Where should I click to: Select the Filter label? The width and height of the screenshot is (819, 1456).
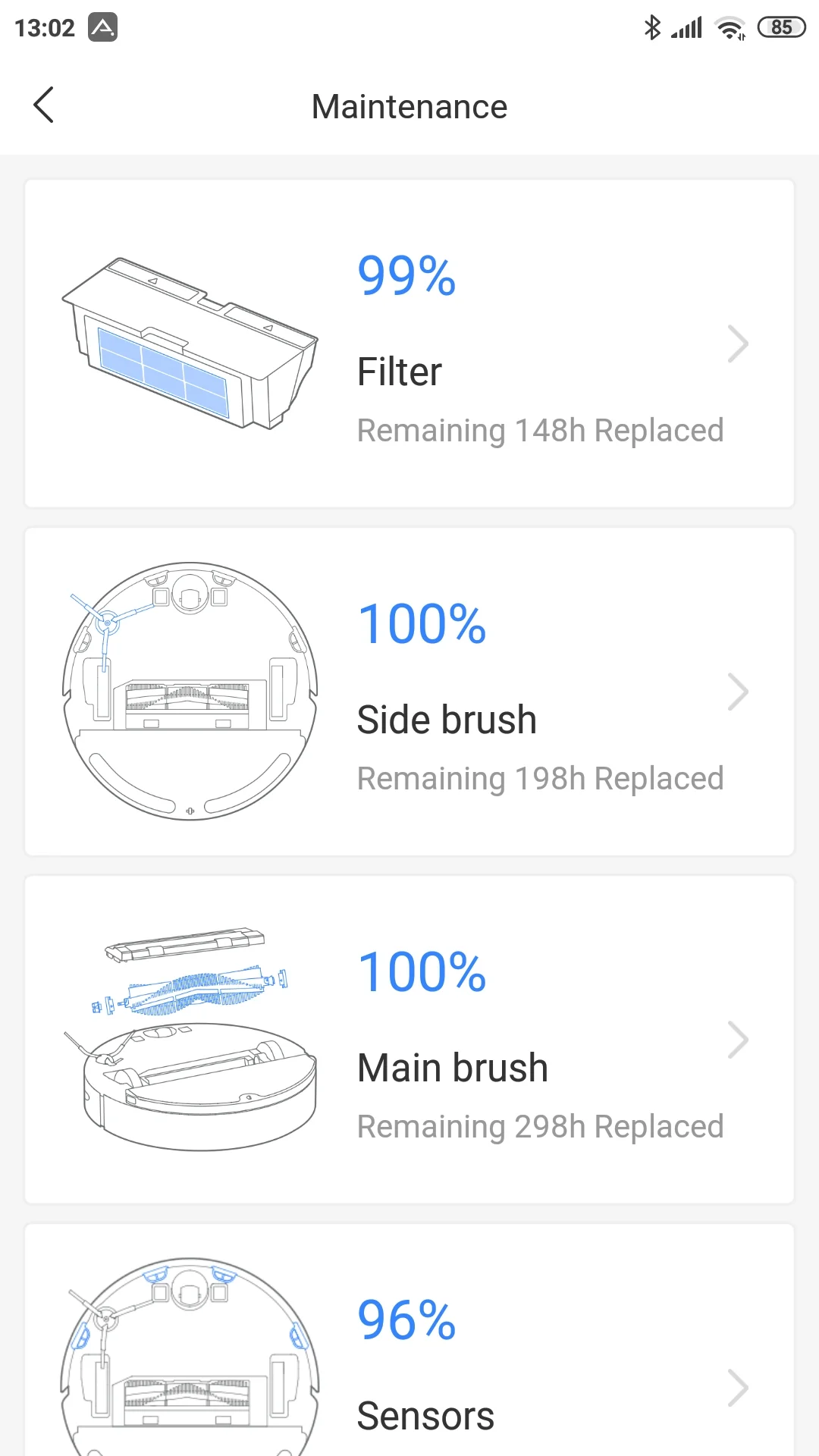coord(400,372)
